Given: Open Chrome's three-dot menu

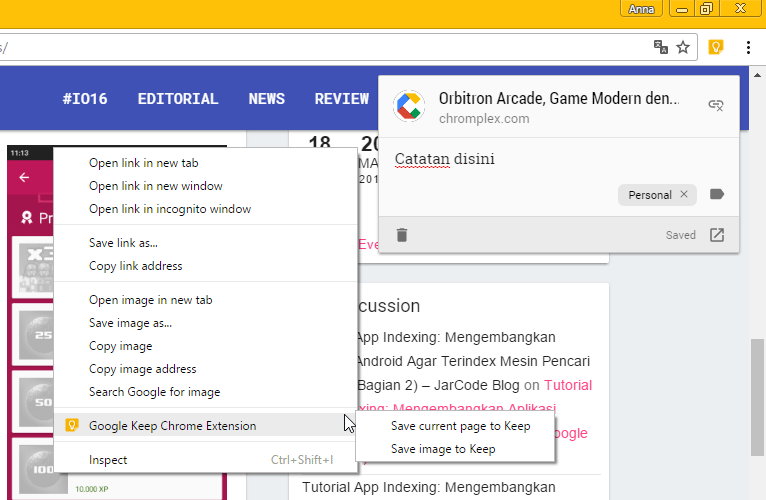Looking at the screenshot, I should click(x=748, y=47).
